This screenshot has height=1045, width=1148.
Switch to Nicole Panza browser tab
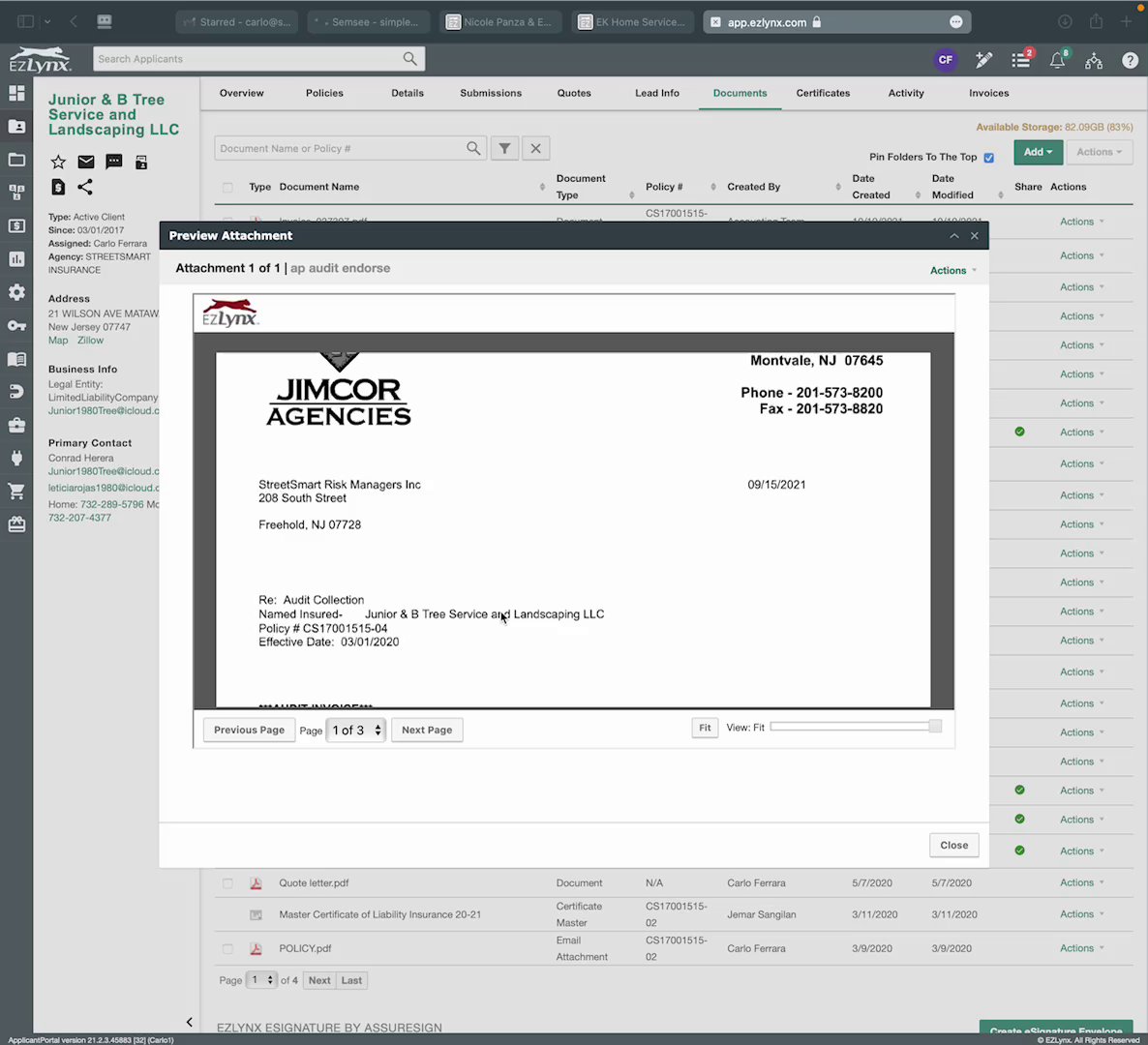(x=500, y=22)
